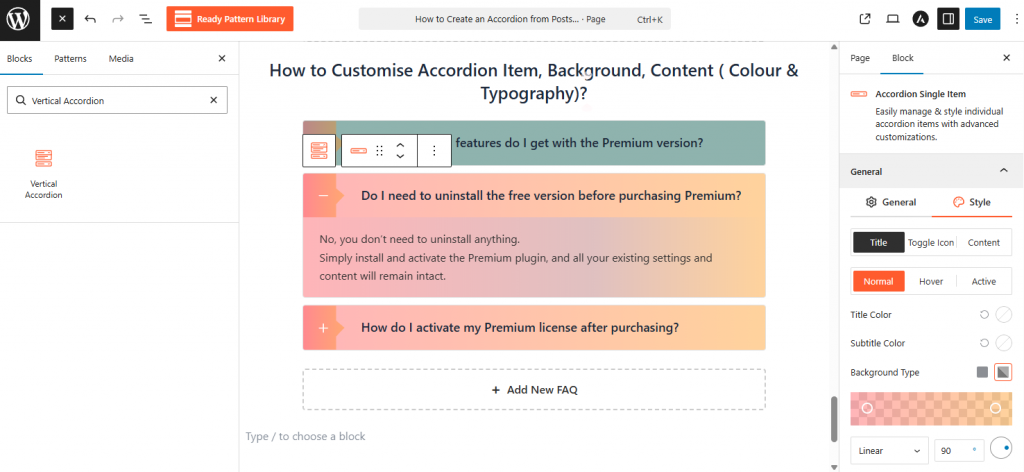This screenshot has width=1024, height=472.
Task: Open the Document Overview list icon
Action: click(x=145, y=19)
